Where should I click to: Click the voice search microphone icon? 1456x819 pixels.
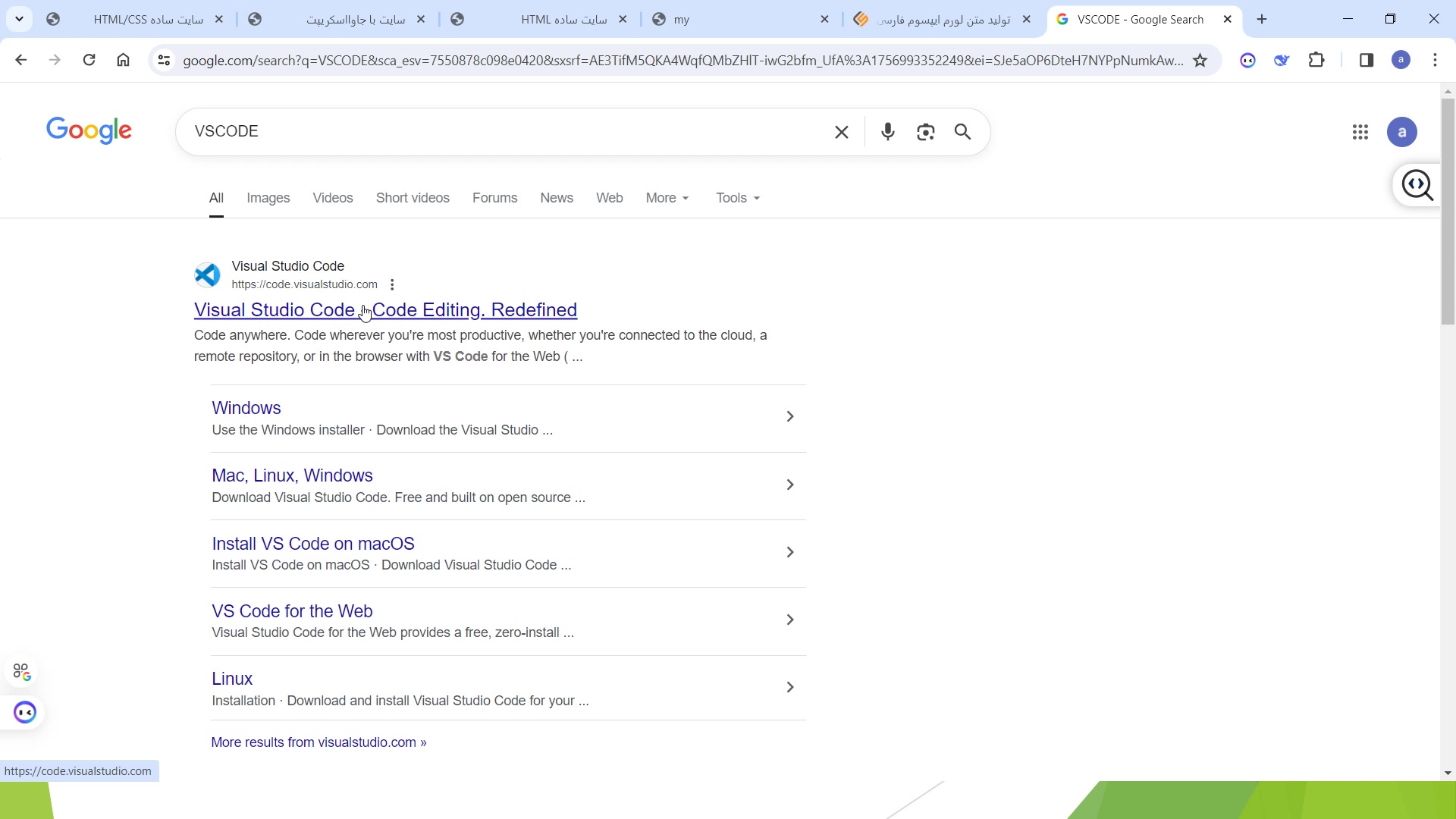coord(887,132)
